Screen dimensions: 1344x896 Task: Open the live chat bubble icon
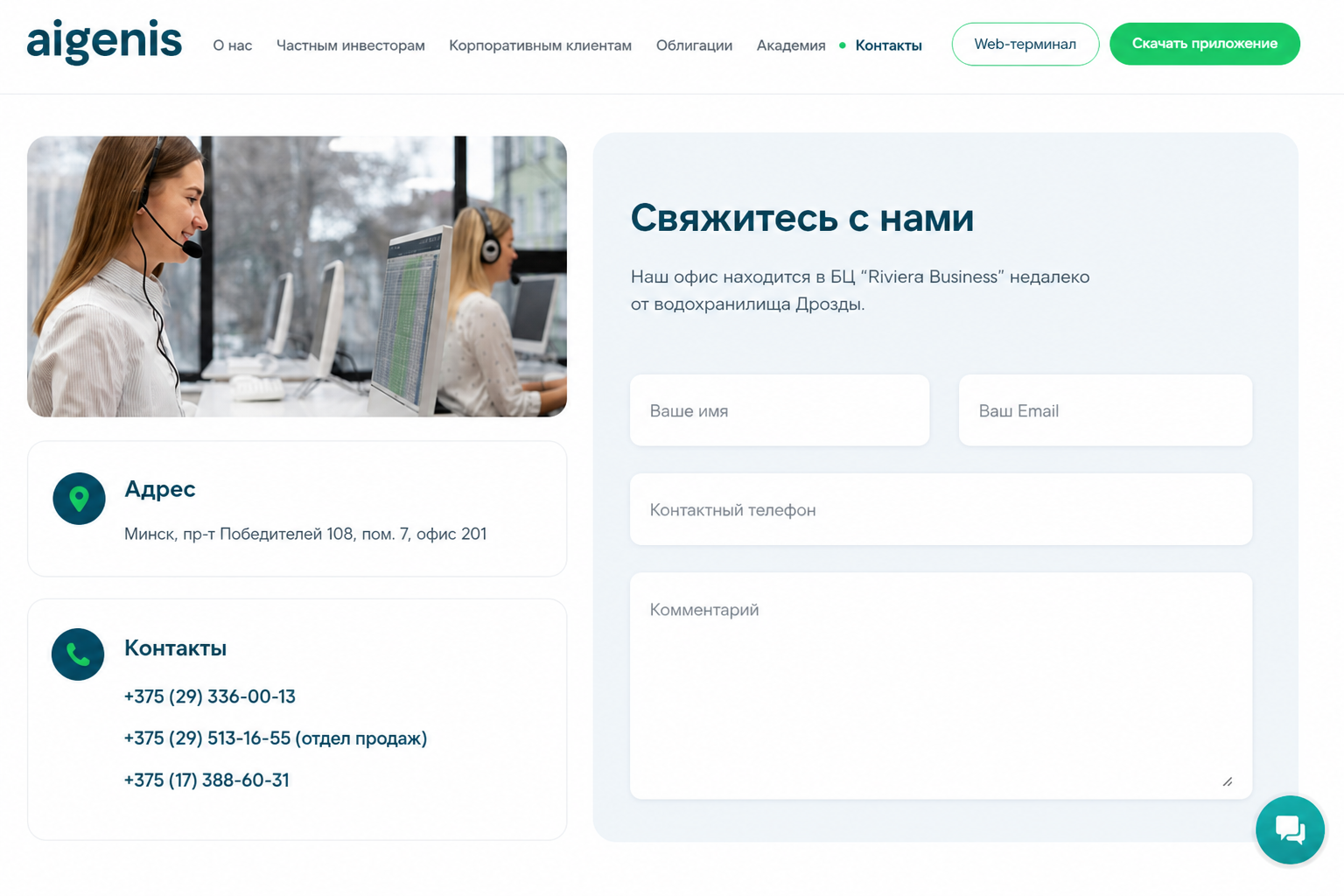click(x=1290, y=829)
